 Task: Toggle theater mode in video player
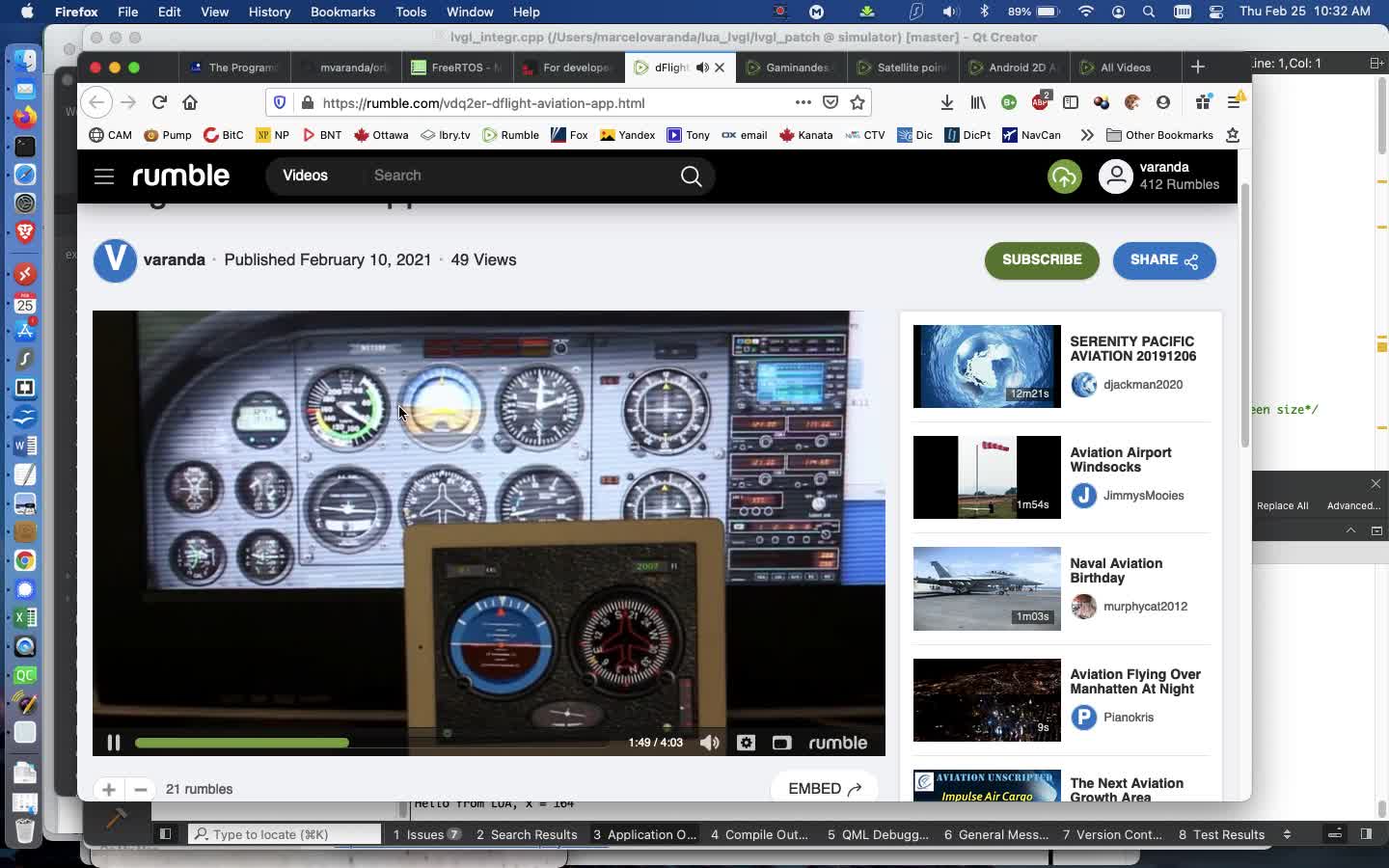[781, 743]
